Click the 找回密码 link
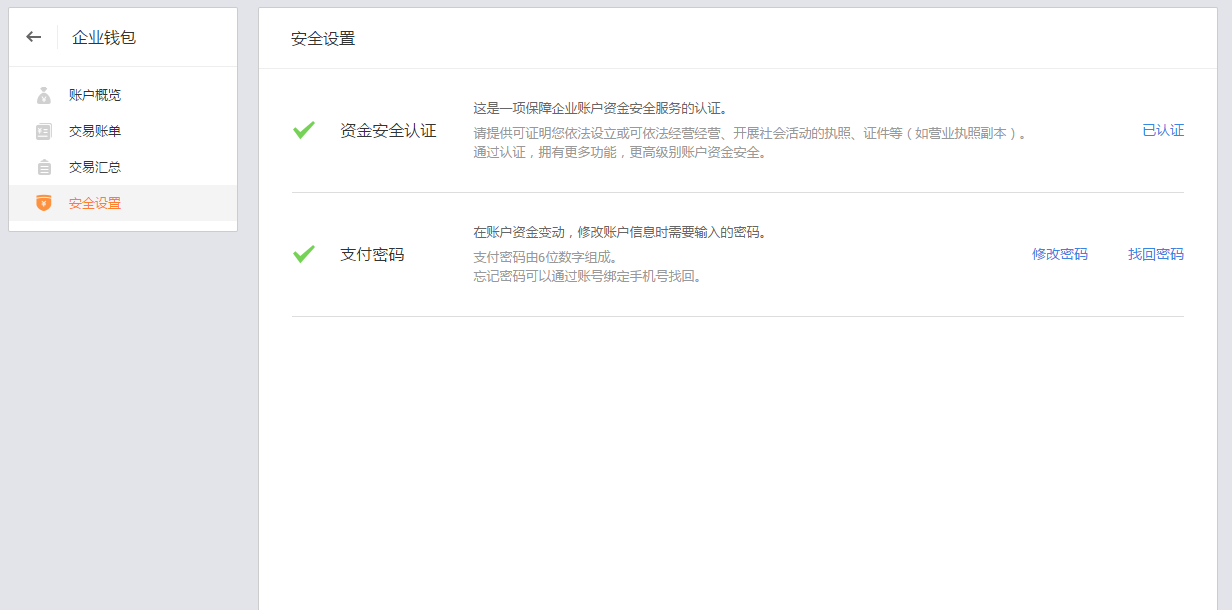The image size is (1232, 610). 1156,254
